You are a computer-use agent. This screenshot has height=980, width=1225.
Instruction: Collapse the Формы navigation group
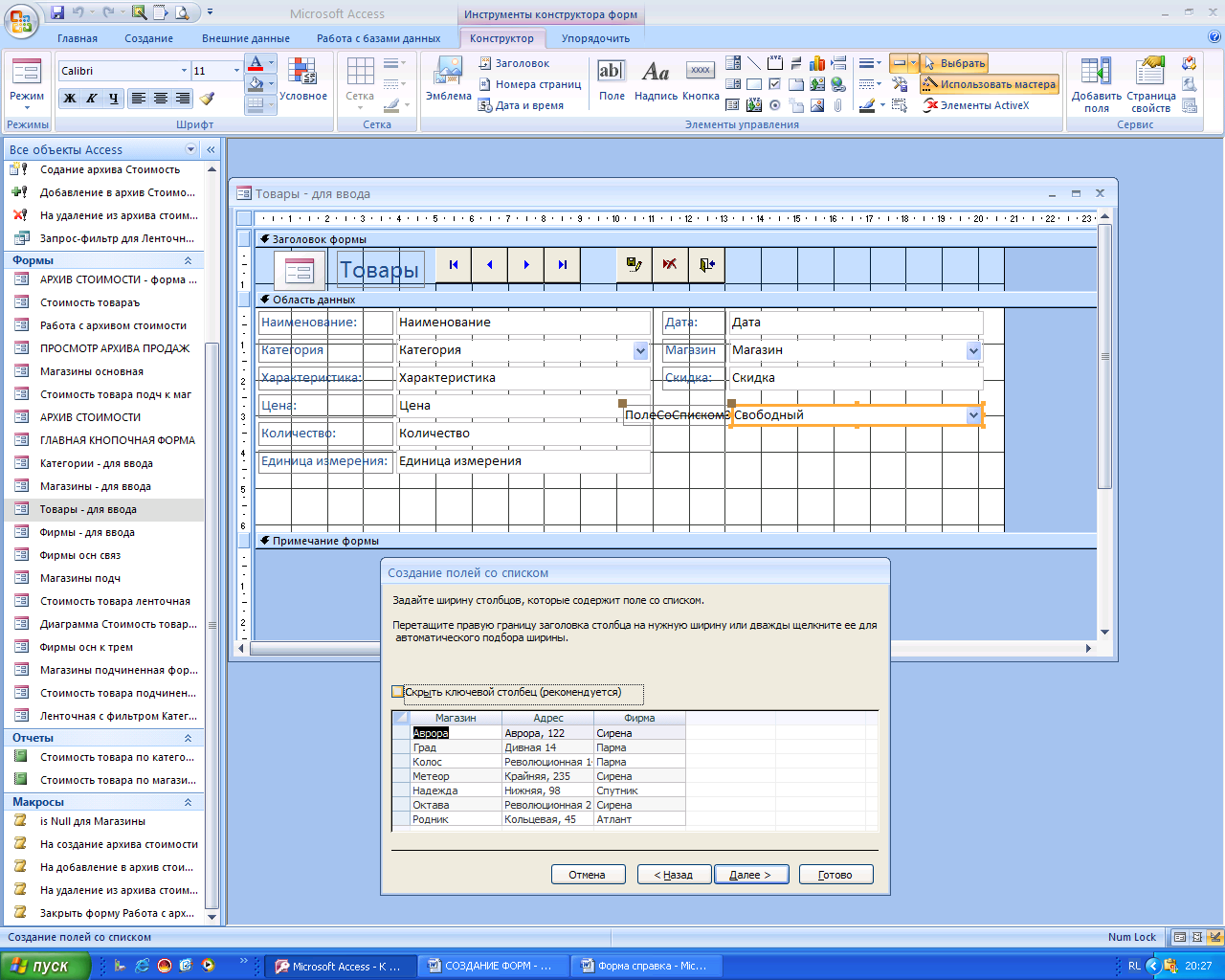tap(188, 260)
